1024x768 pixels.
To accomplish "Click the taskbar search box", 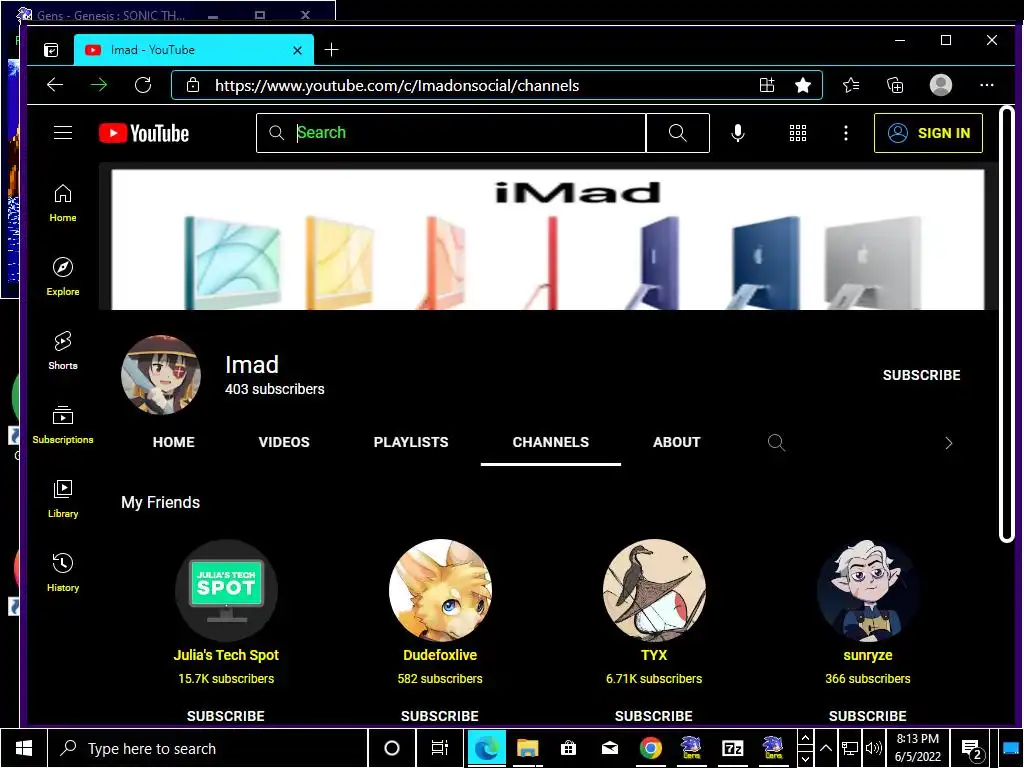I will (207, 748).
